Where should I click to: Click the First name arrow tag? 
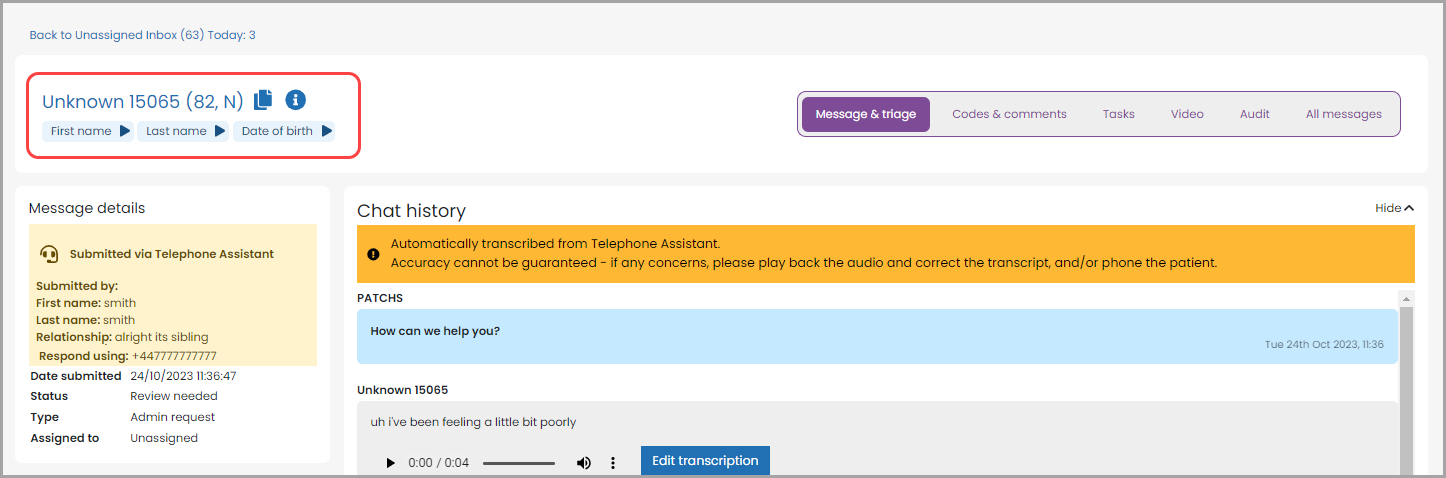88,131
